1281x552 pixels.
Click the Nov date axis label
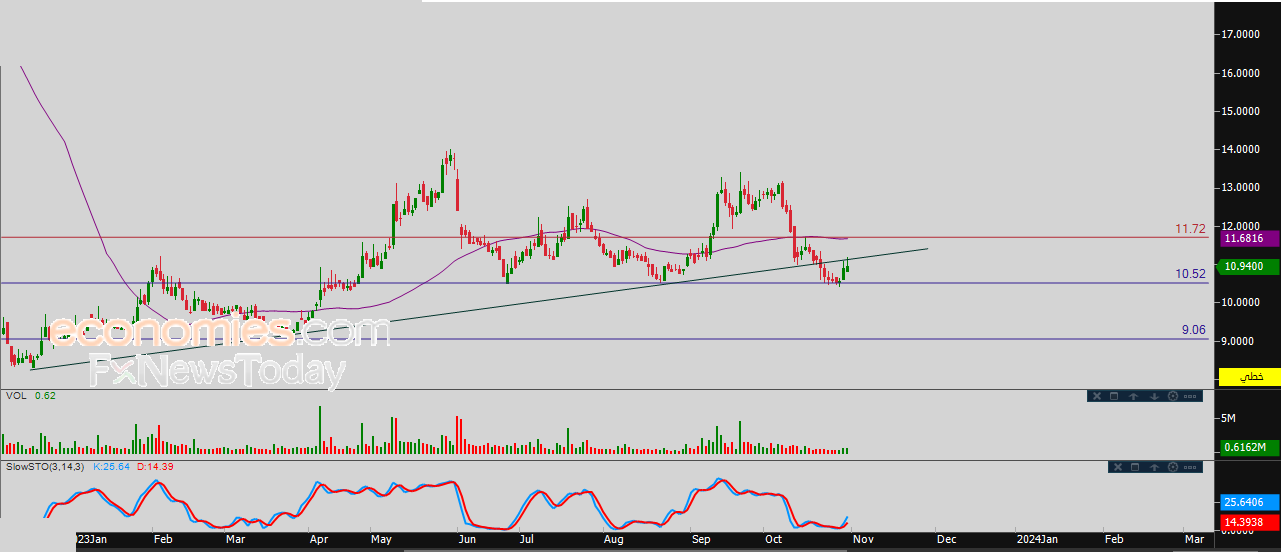pyautogui.click(x=863, y=540)
